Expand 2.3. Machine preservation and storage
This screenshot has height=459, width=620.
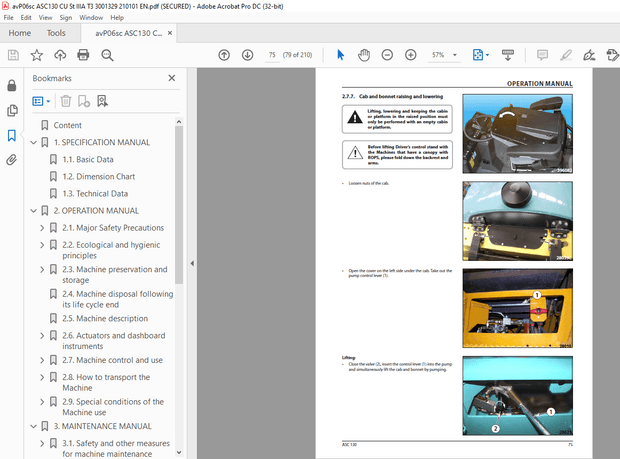click(42, 270)
